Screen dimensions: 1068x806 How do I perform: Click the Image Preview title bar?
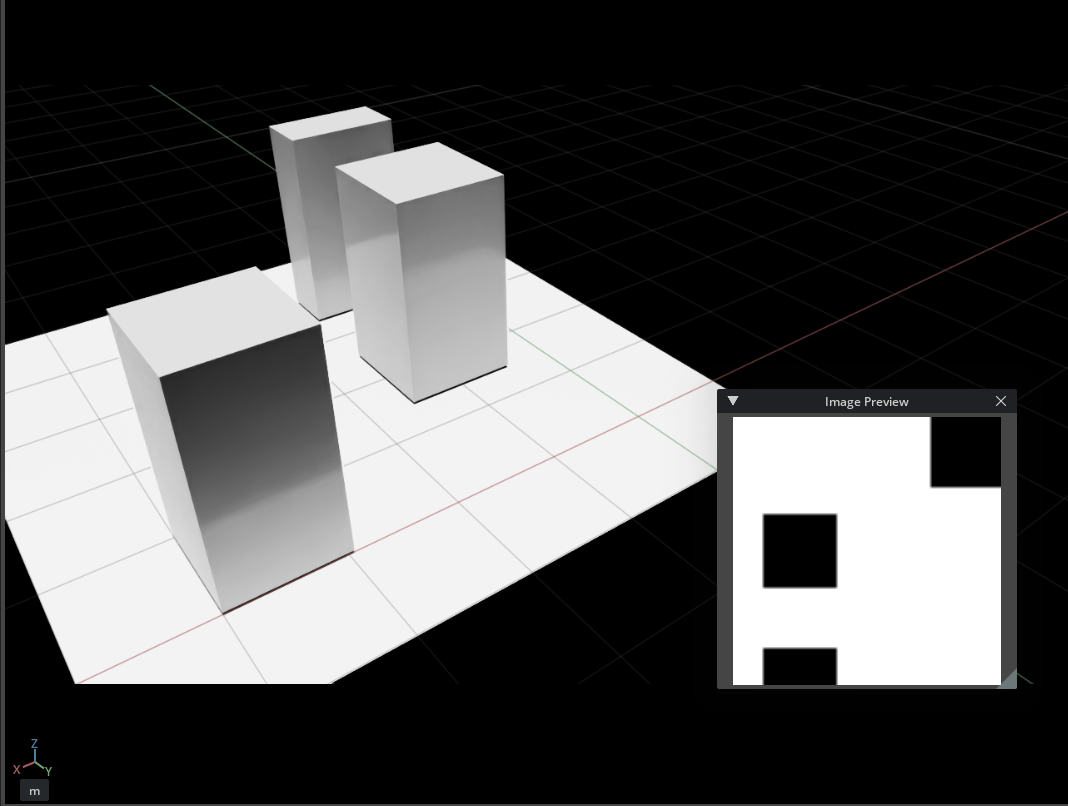pos(866,401)
